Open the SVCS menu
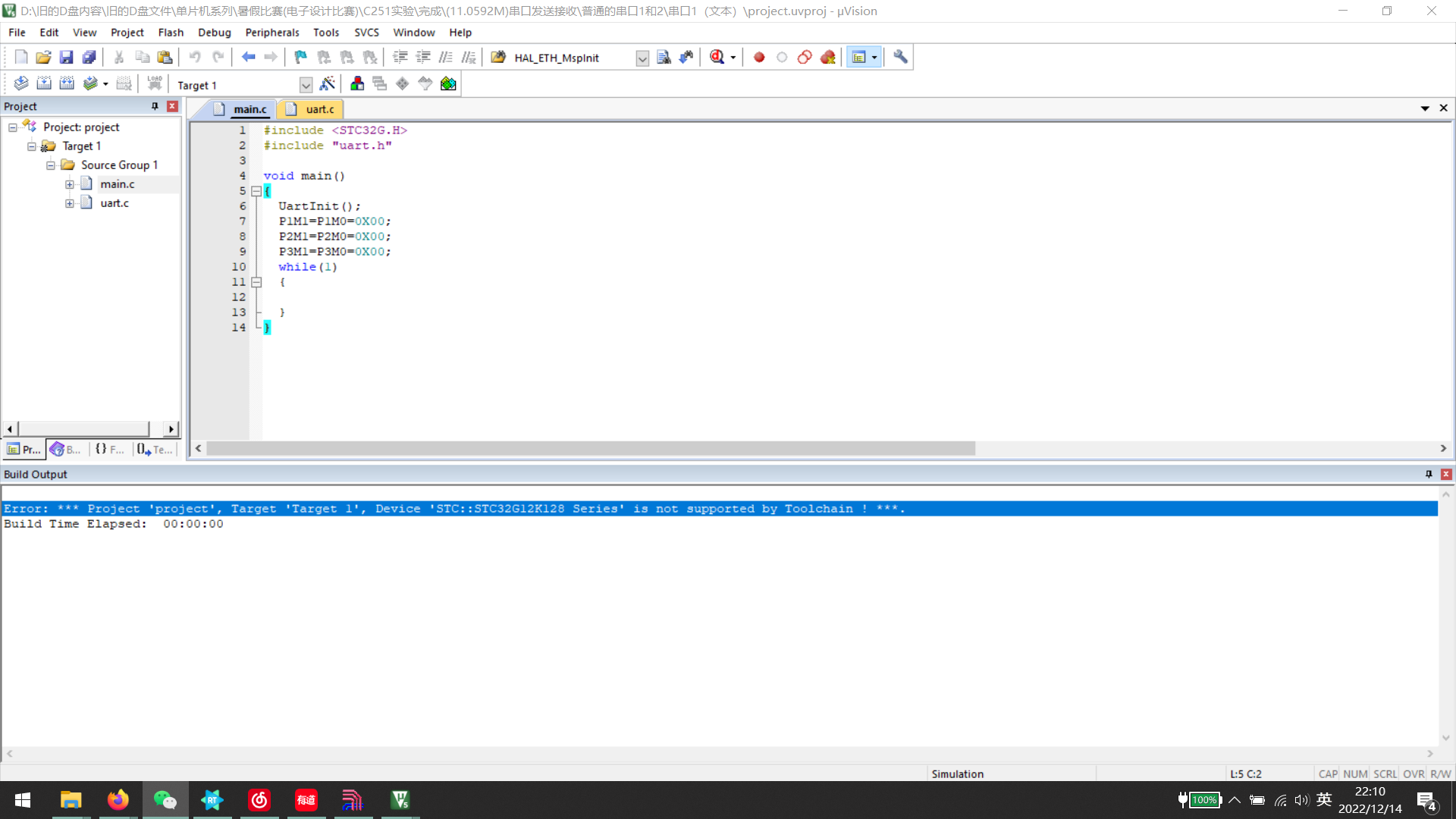1456x819 pixels. pyautogui.click(x=366, y=33)
